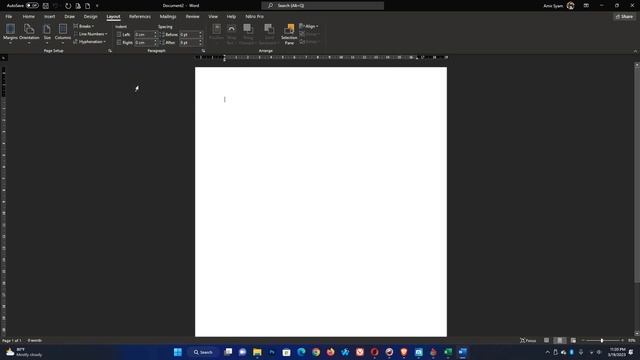Switch to the Mailings tab
640x360 pixels.
pos(168,16)
